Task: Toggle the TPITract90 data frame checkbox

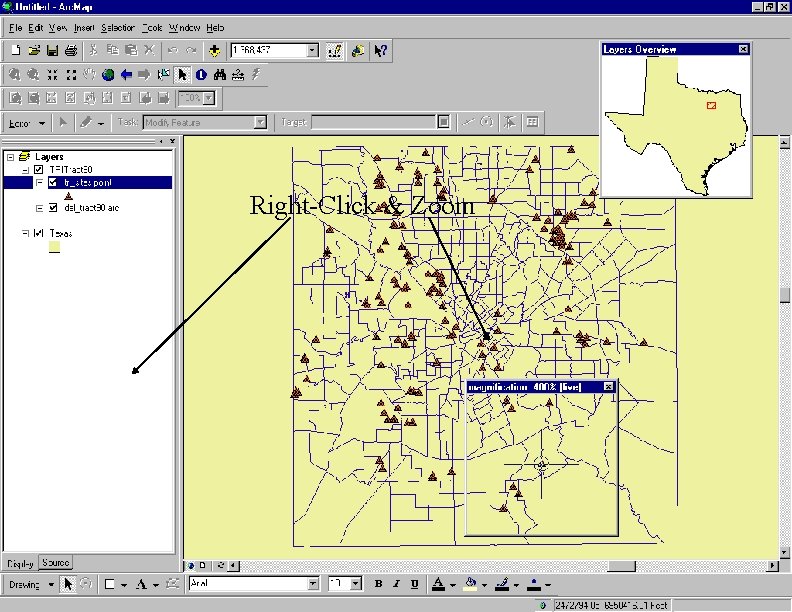Action: 38,170
